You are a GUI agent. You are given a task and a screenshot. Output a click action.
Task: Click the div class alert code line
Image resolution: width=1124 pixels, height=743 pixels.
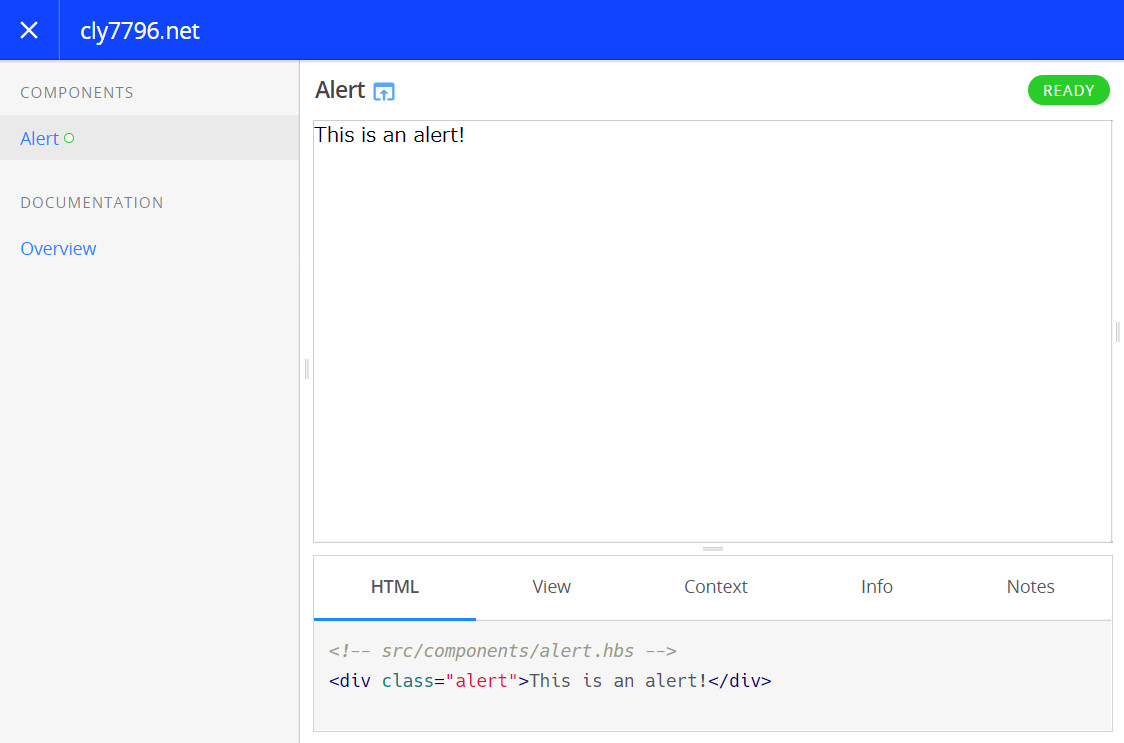click(x=550, y=681)
